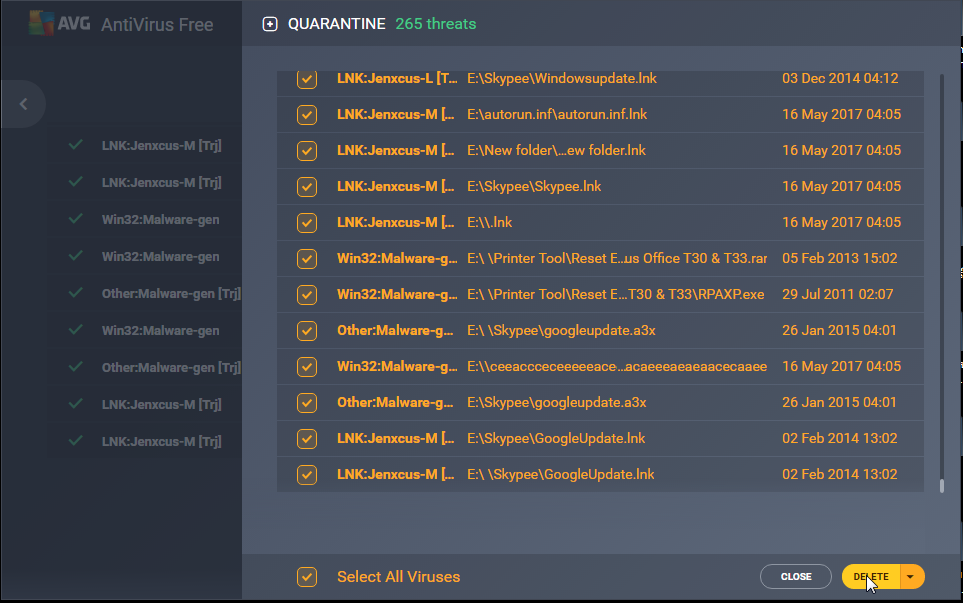Viewport: 963px width, 603px height.
Task: Click the QUARANTINE heading text
Action: (337, 24)
